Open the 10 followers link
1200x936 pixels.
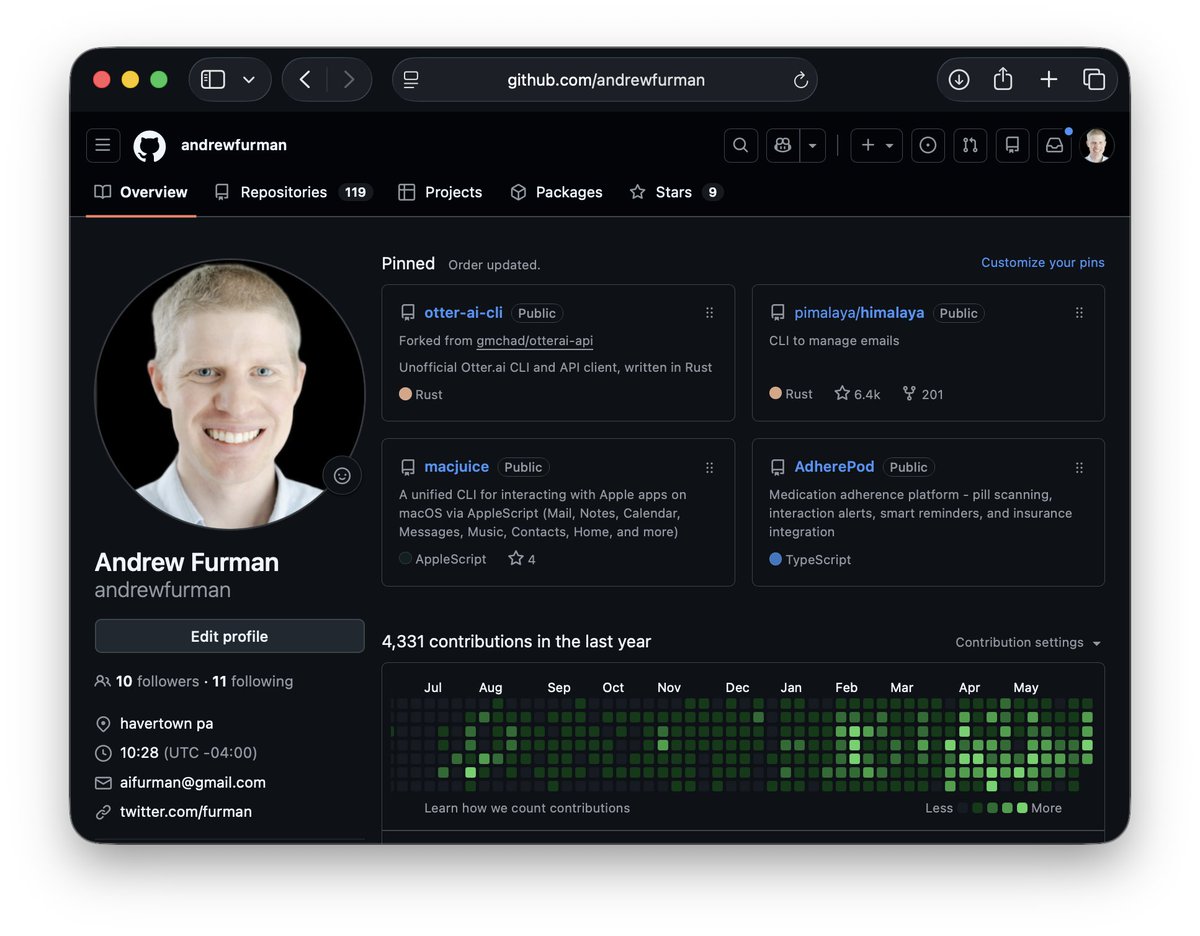pyautogui.click(x=157, y=681)
